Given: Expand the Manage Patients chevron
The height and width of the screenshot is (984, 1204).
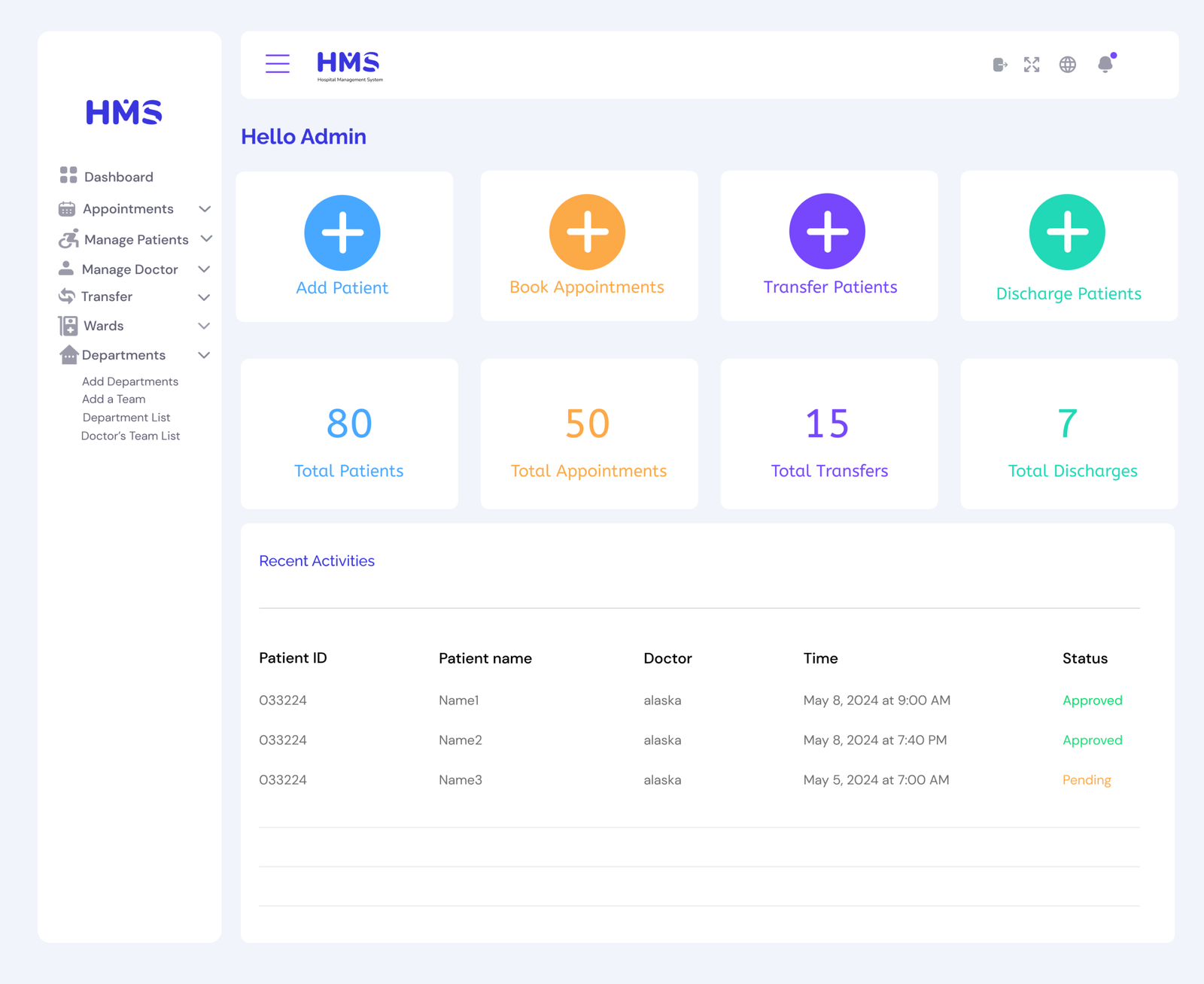Looking at the screenshot, I should tap(206, 239).
